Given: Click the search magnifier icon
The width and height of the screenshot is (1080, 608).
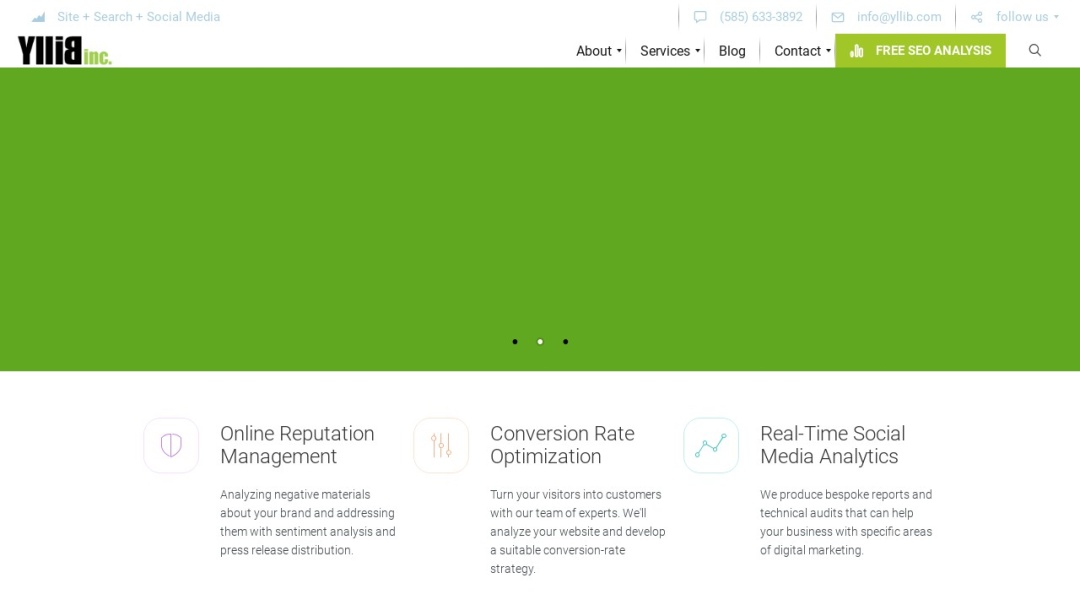Looking at the screenshot, I should pos(1035,50).
